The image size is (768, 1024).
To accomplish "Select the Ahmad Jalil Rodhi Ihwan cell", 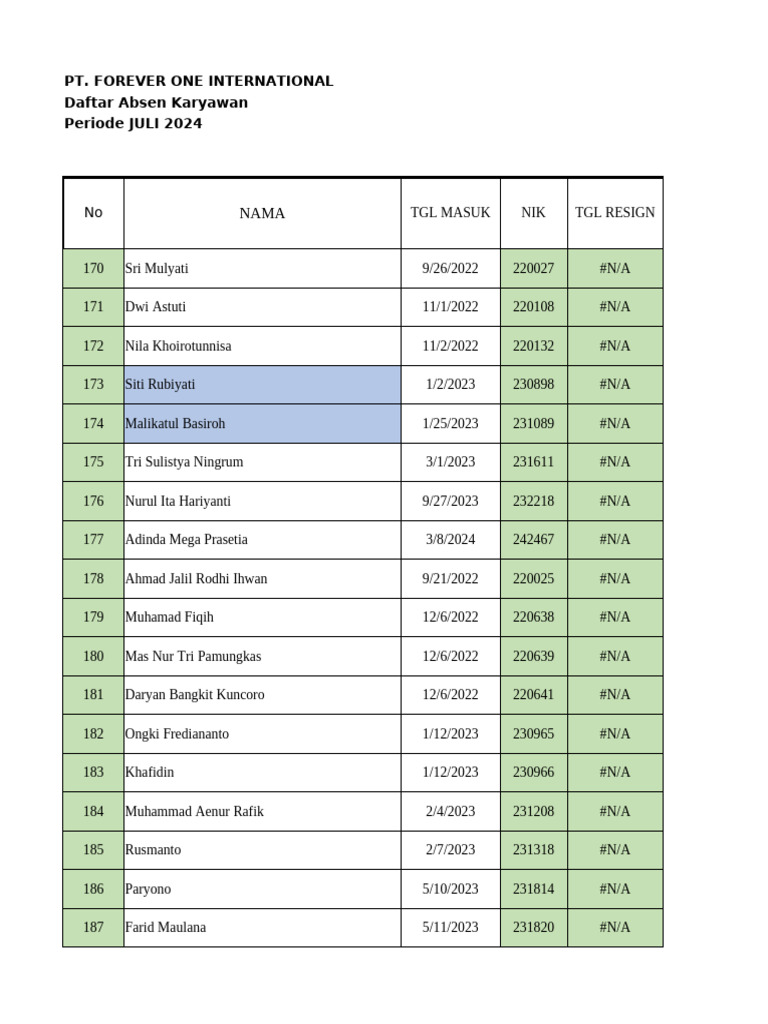I will (196, 579).
